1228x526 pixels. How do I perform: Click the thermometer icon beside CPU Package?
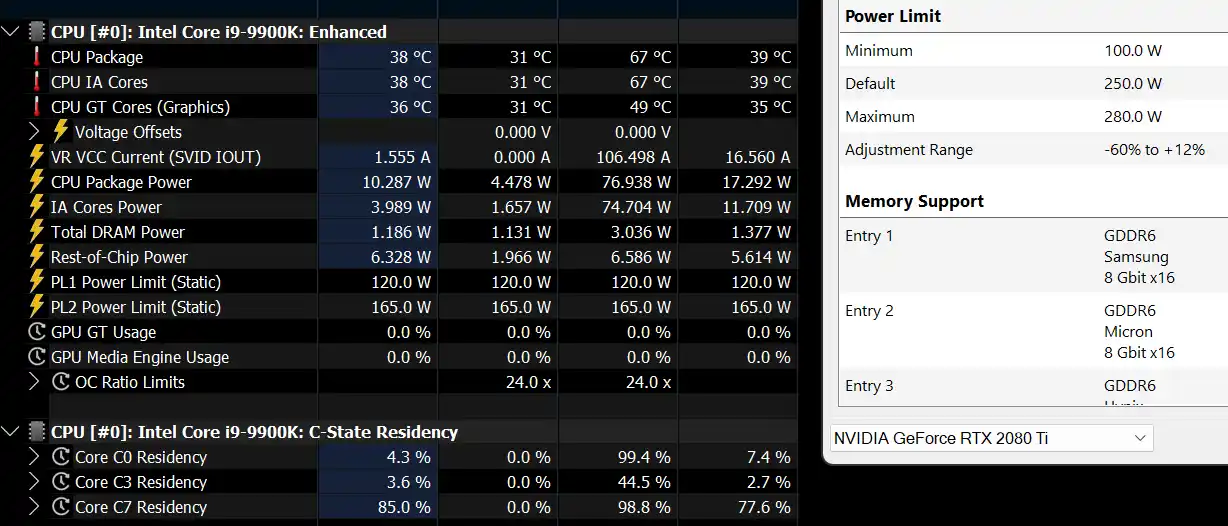[x=37, y=57]
